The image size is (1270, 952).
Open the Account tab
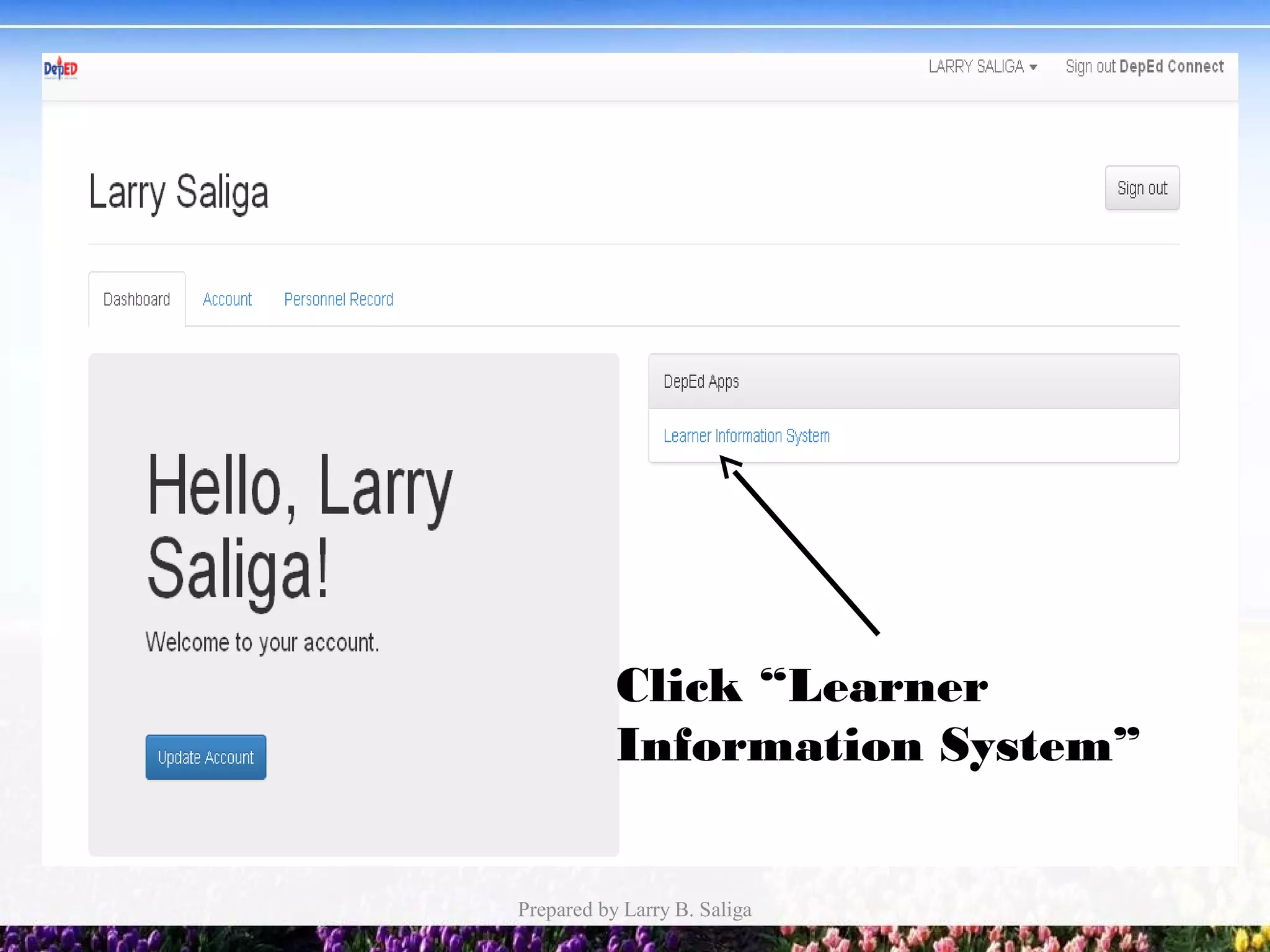coord(227,299)
